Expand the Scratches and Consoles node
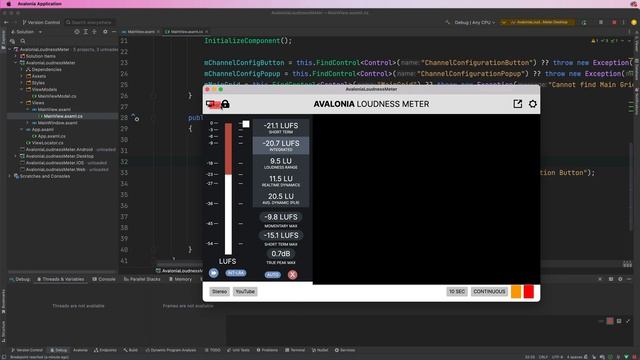The height and width of the screenshot is (360, 640). tap(10, 176)
